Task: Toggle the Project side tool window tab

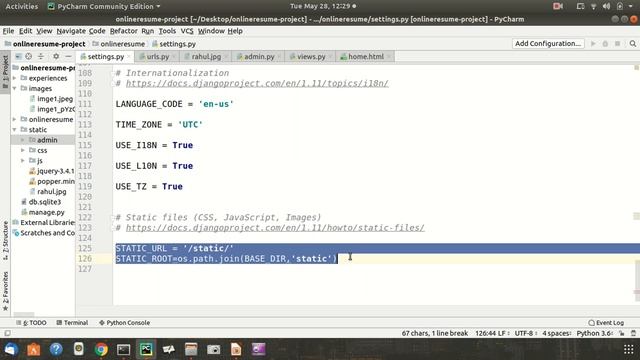Action: (x=5, y=71)
